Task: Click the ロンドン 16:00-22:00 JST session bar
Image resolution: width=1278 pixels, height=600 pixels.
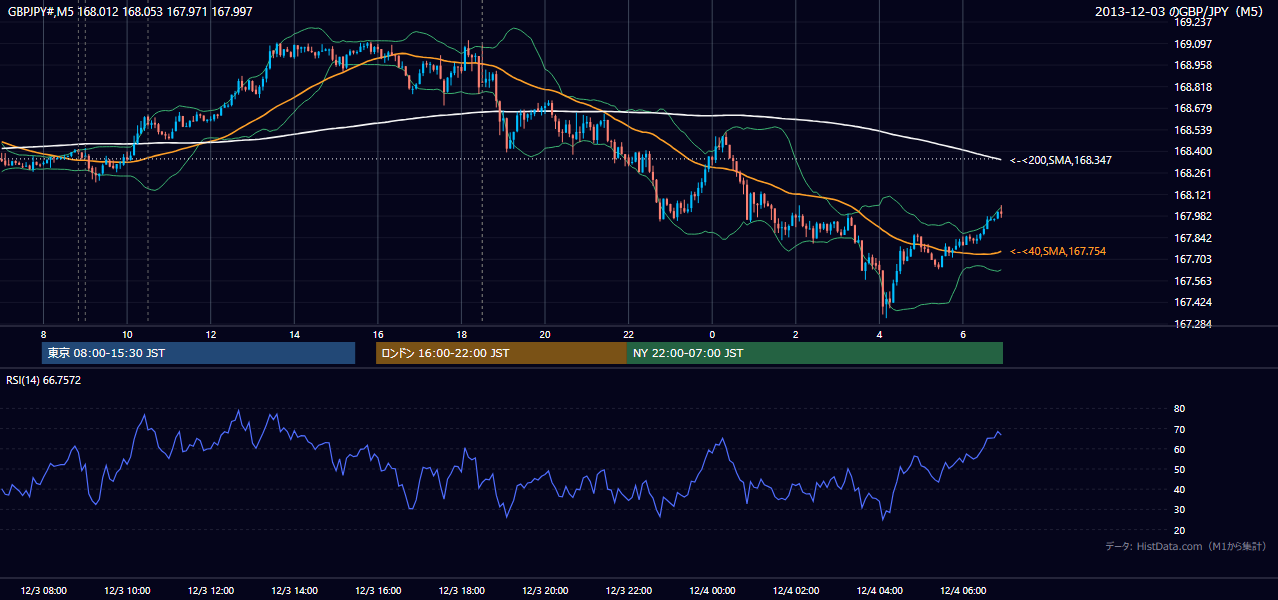Action: tap(501, 353)
